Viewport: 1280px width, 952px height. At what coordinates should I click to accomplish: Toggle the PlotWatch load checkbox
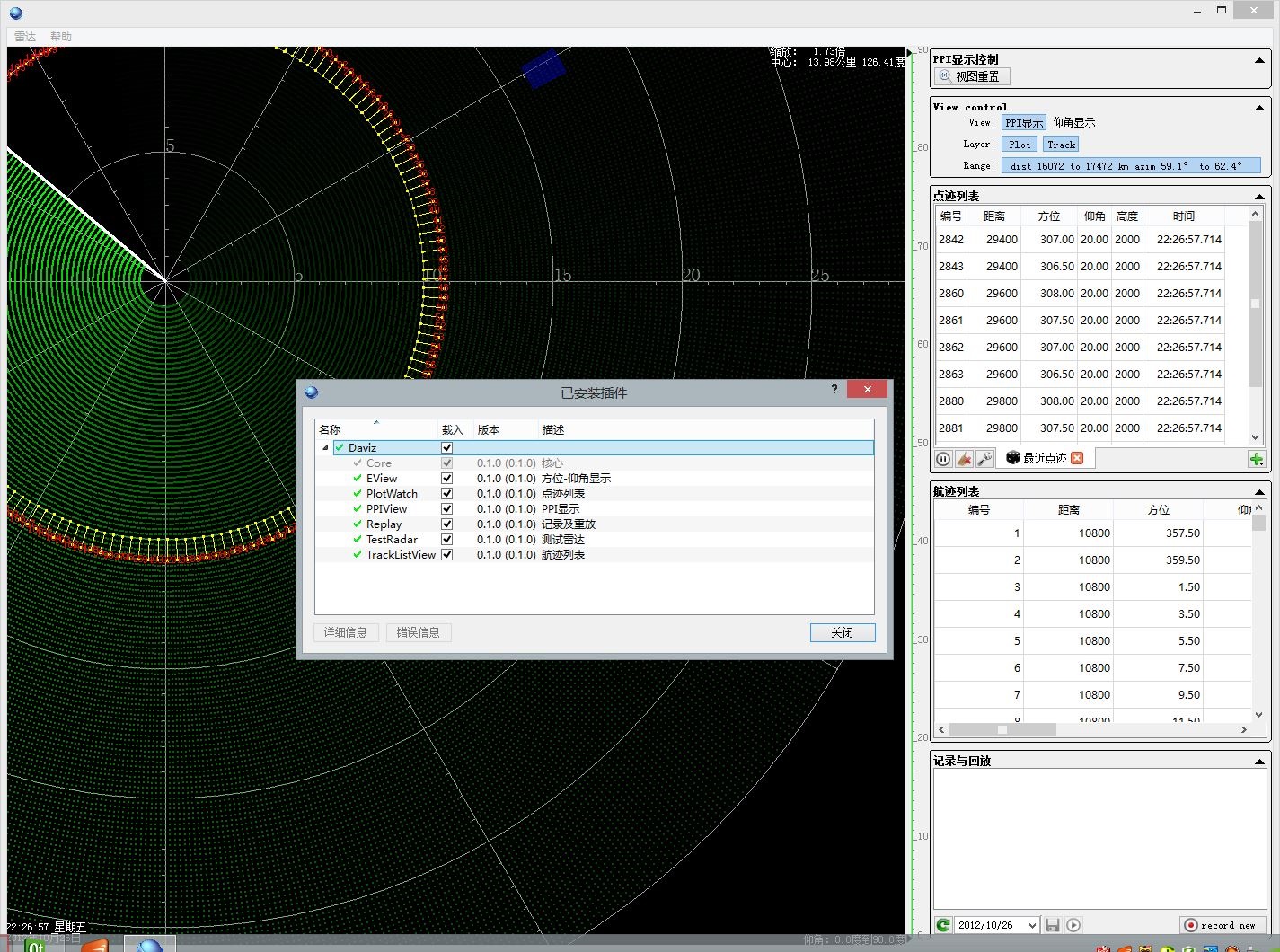coord(446,494)
